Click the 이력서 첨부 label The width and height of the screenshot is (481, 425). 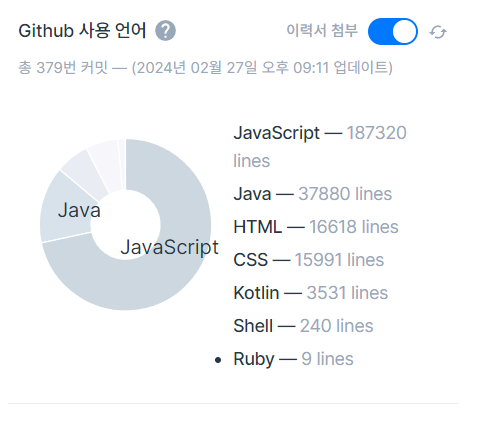tap(322, 30)
